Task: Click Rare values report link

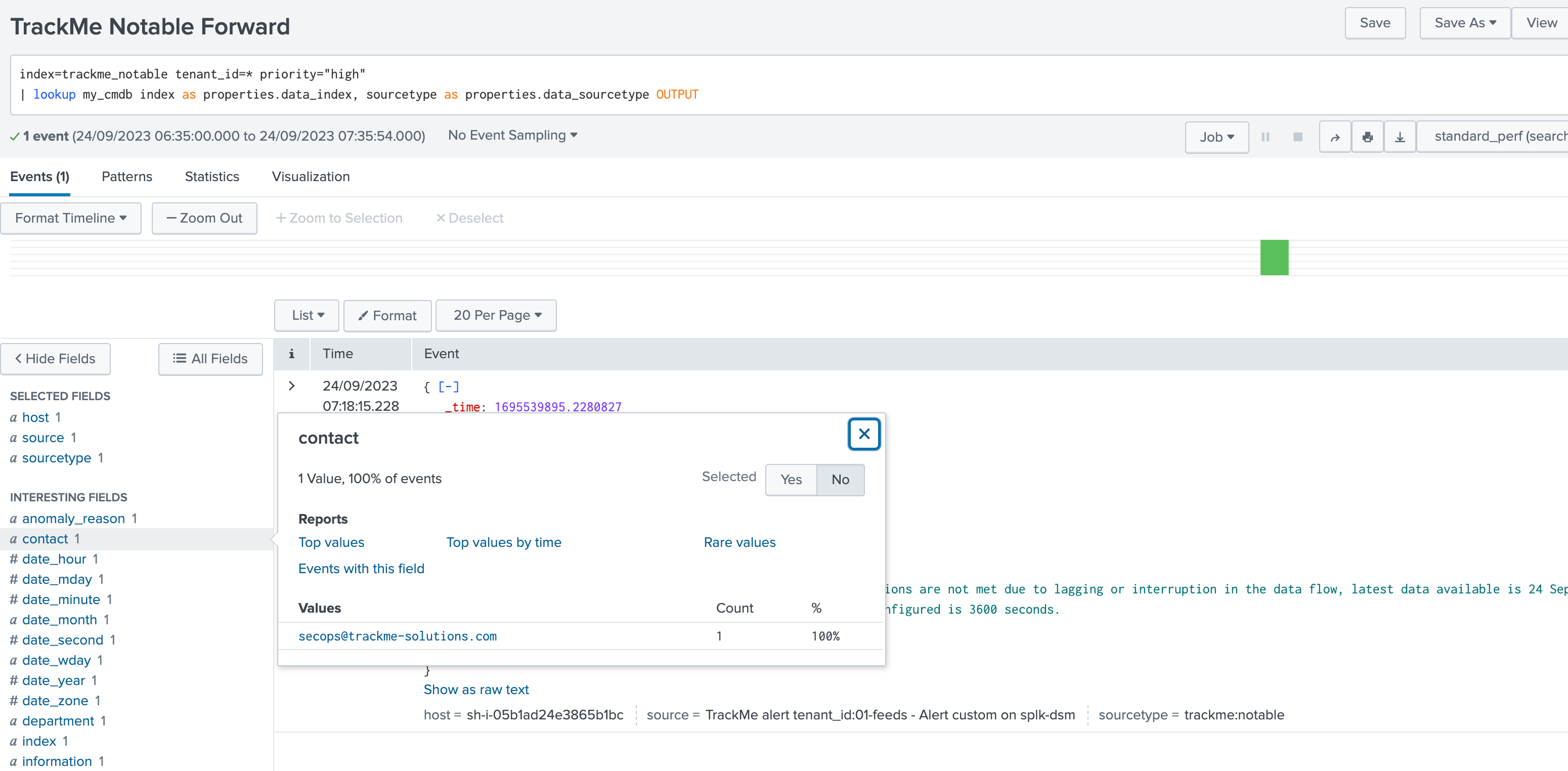Action: [739, 542]
